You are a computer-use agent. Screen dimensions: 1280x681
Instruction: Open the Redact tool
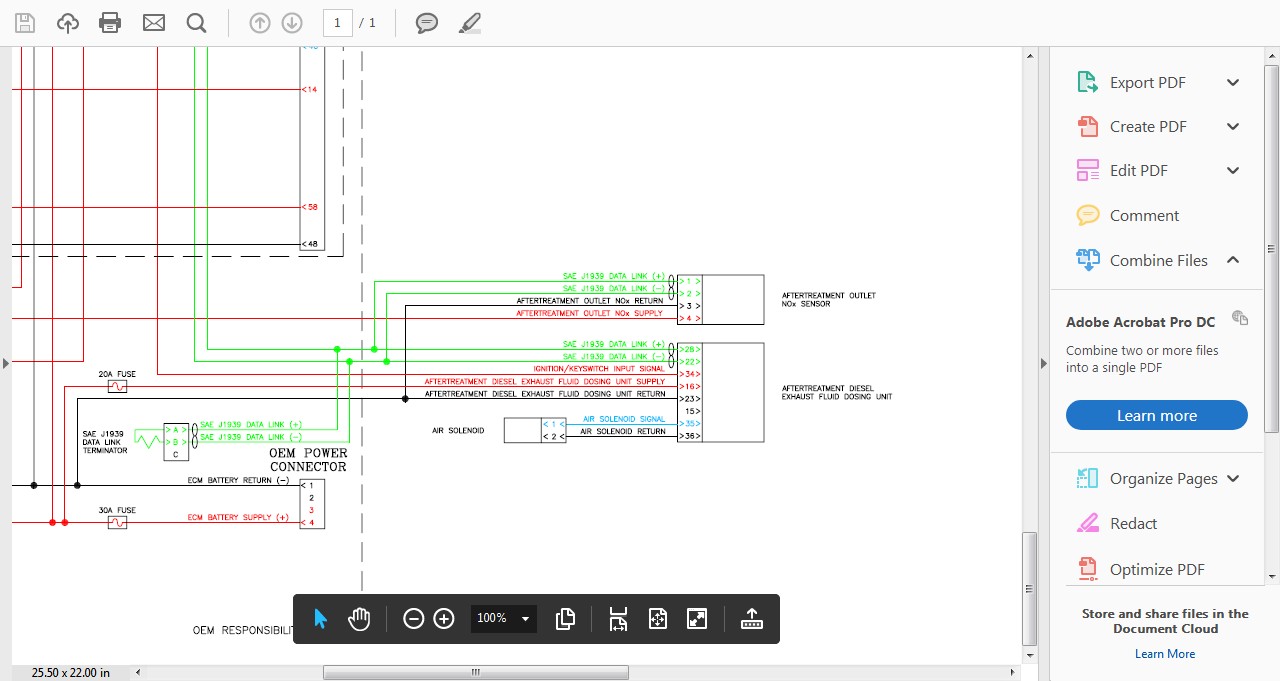pos(1133,523)
